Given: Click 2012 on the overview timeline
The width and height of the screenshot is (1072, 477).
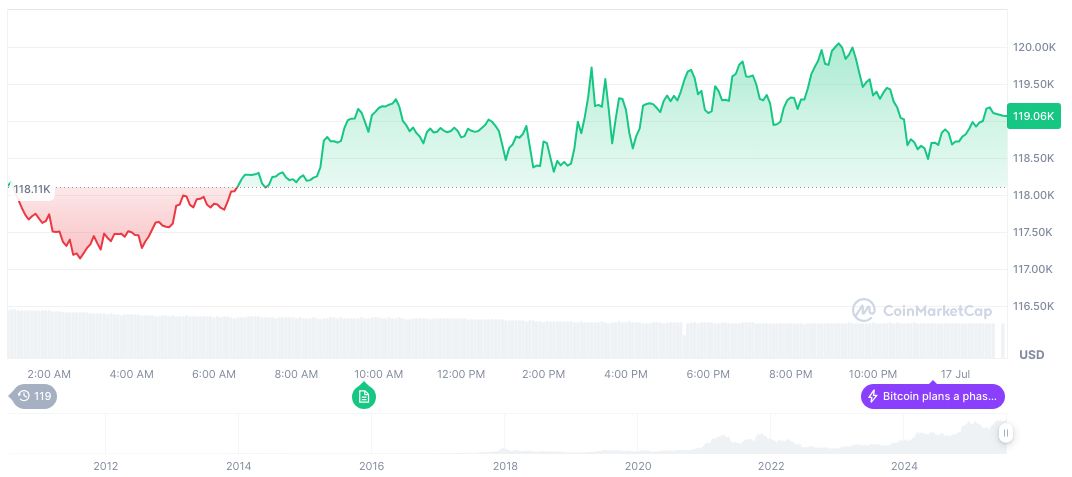Looking at the screenshot, I should 106,466.
